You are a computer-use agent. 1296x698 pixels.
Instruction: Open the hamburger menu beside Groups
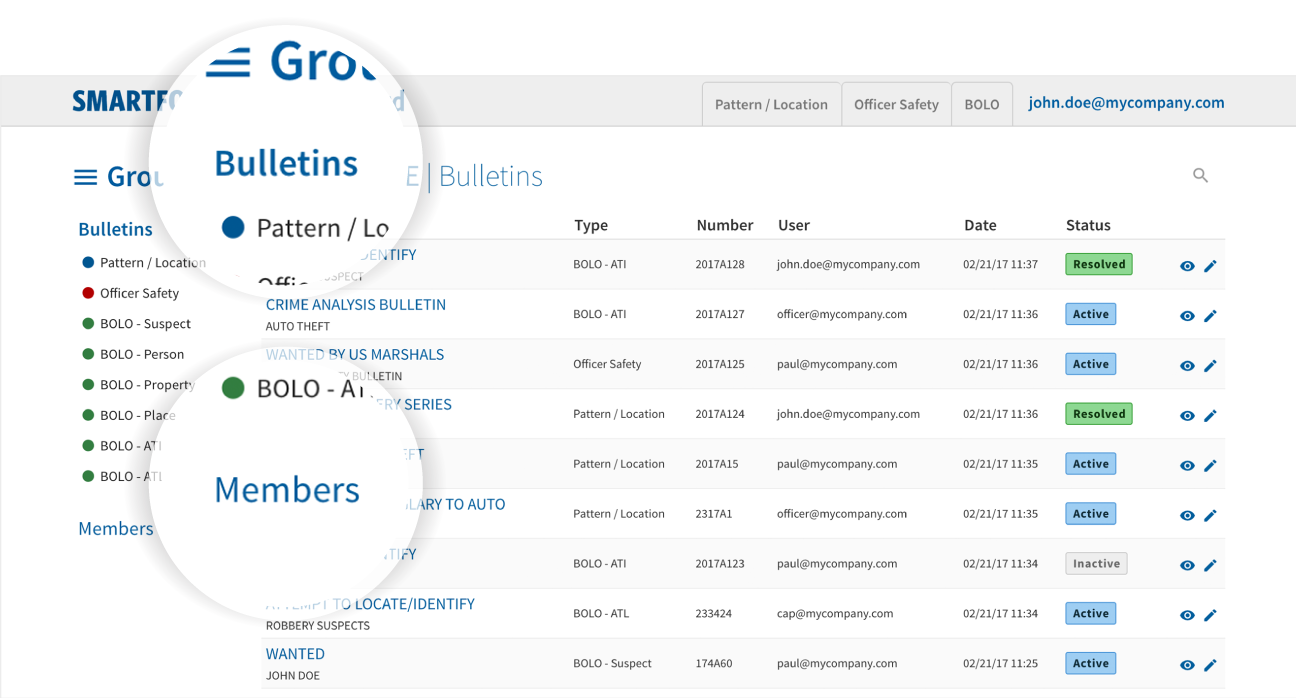point(86,177)
